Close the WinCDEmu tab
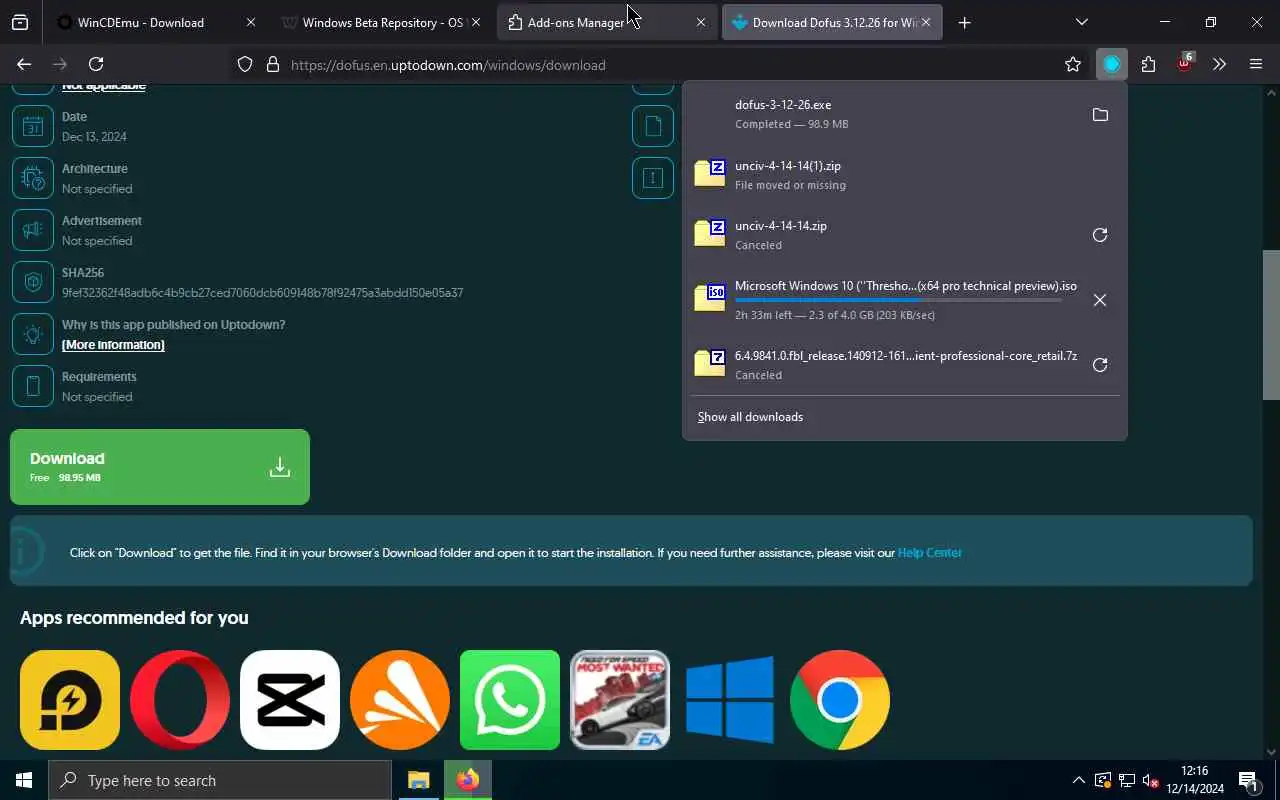 (250, 22)
